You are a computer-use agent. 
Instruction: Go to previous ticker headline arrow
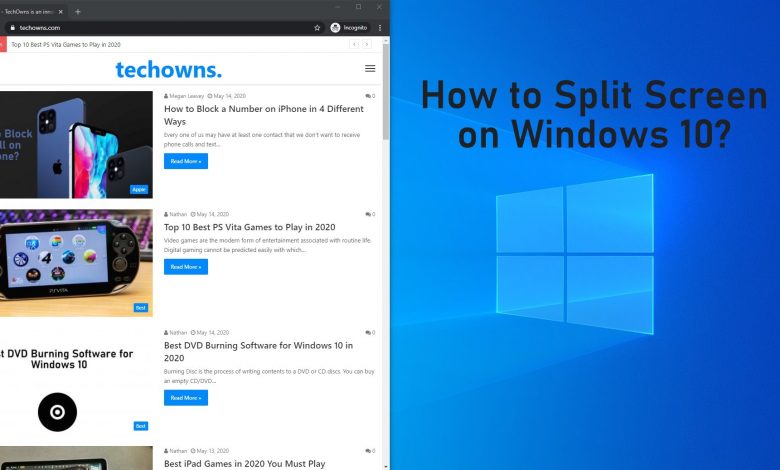354,44
